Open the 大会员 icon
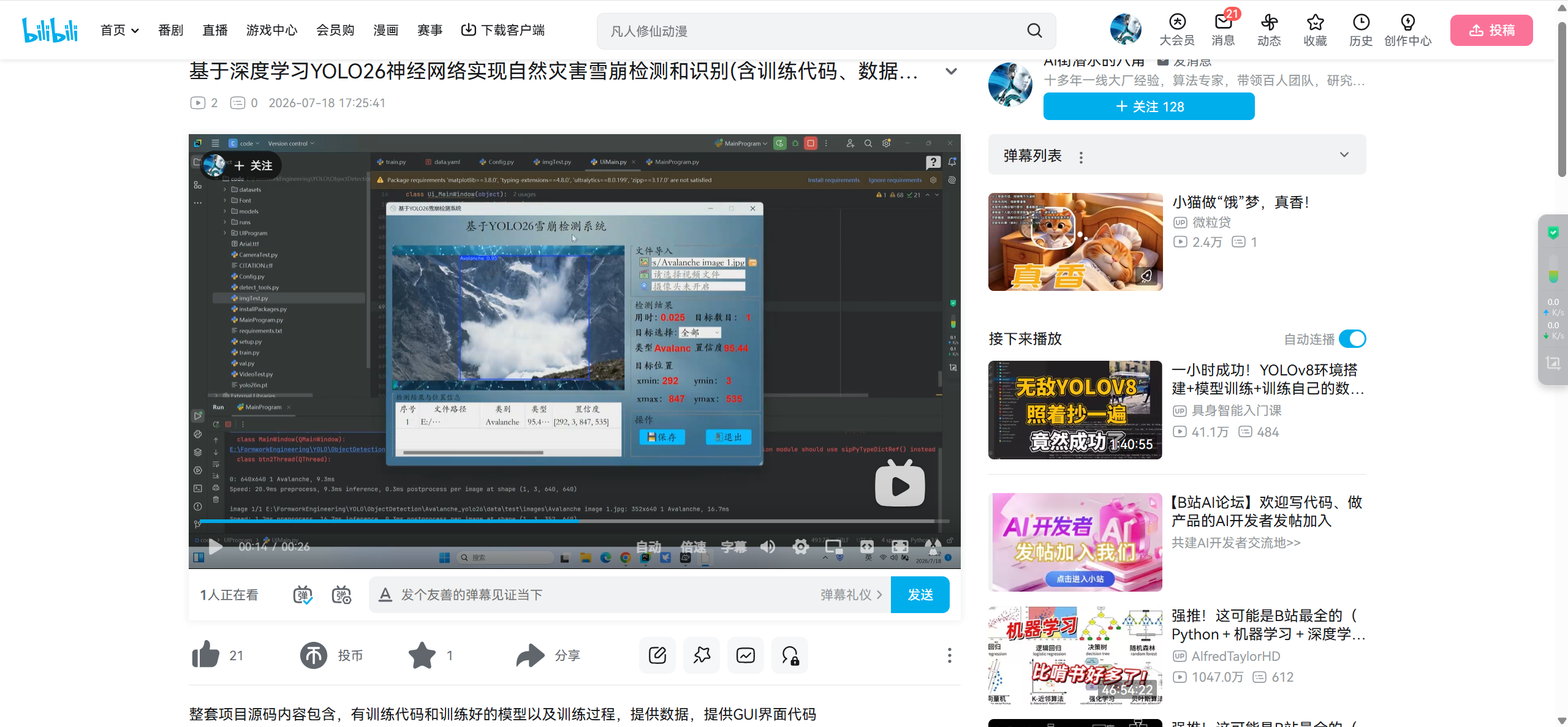This screenshot has height=727, width=1568. tap(1177, 30)
